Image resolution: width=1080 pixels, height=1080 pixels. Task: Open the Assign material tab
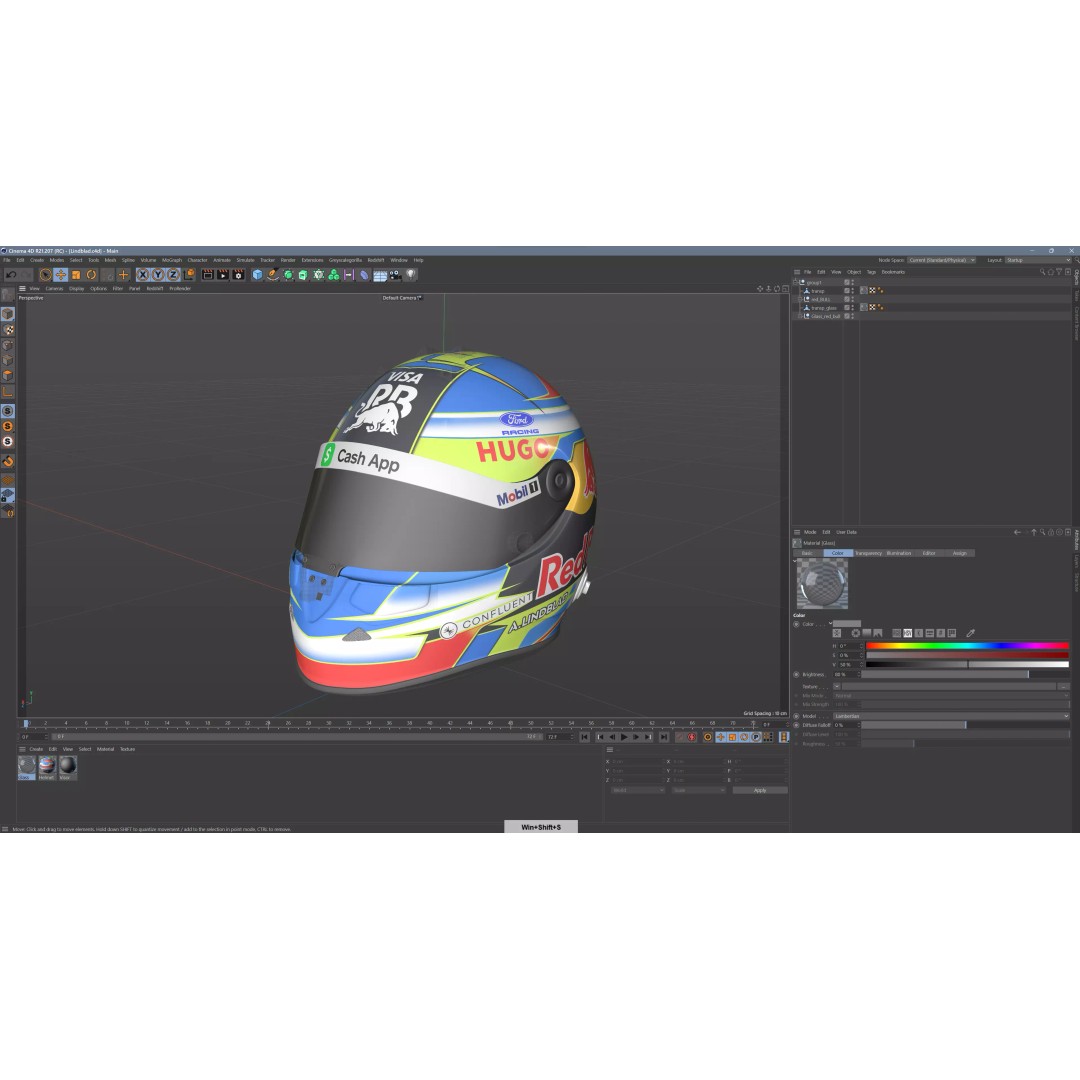click(x=959, y=553)
